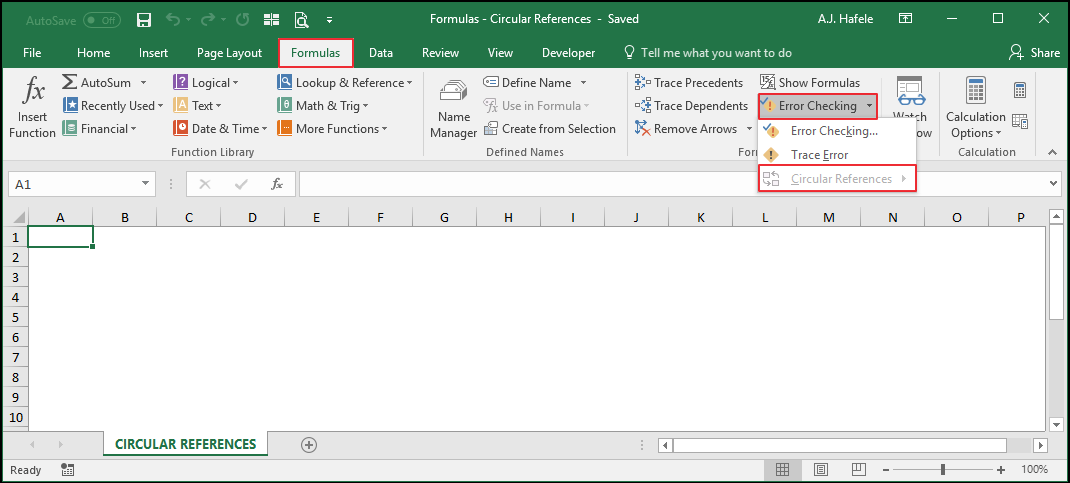This screenshot has height=483, width=1070.
Task: Select column D header
Action: (252, 218)
